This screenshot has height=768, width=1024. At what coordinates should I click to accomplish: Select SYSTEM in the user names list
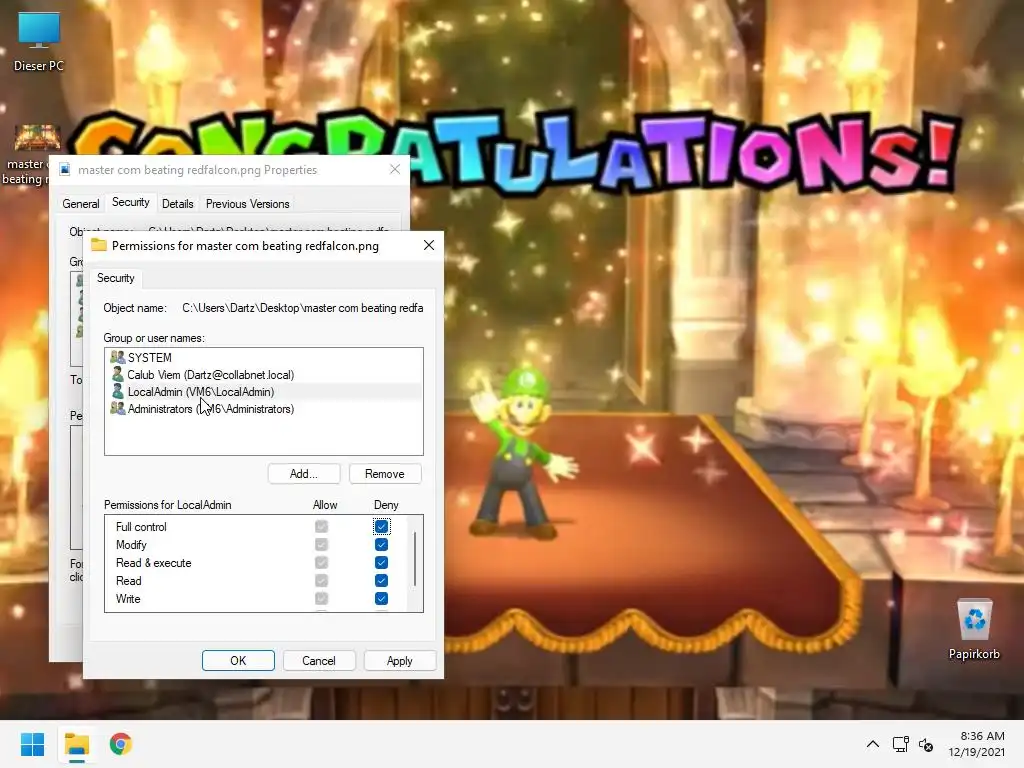coord(264,357)
